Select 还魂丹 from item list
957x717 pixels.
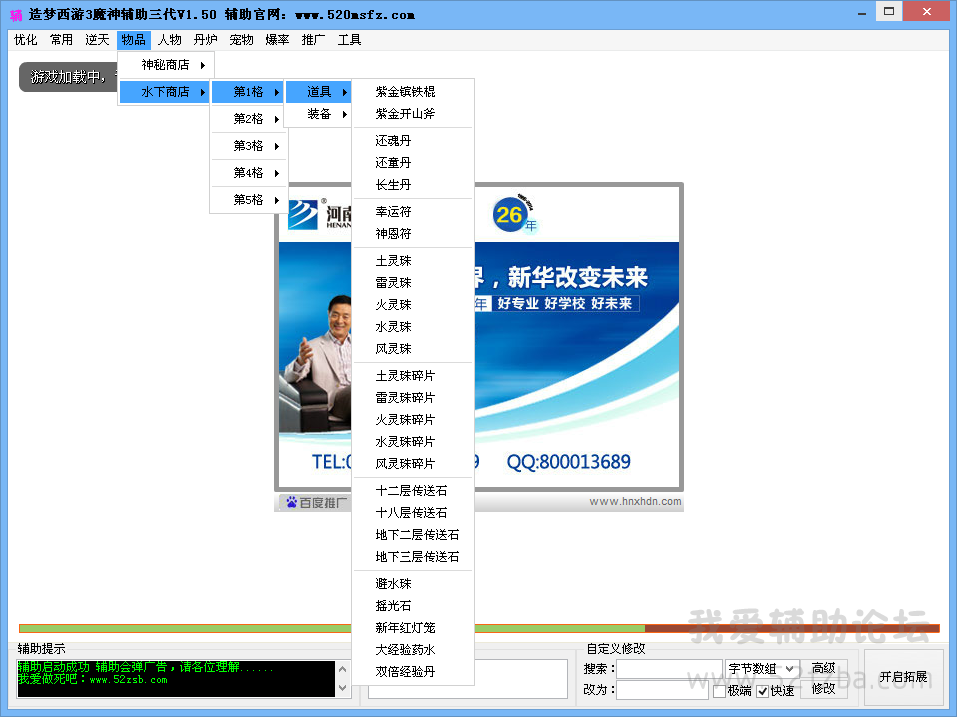(393, 141)
